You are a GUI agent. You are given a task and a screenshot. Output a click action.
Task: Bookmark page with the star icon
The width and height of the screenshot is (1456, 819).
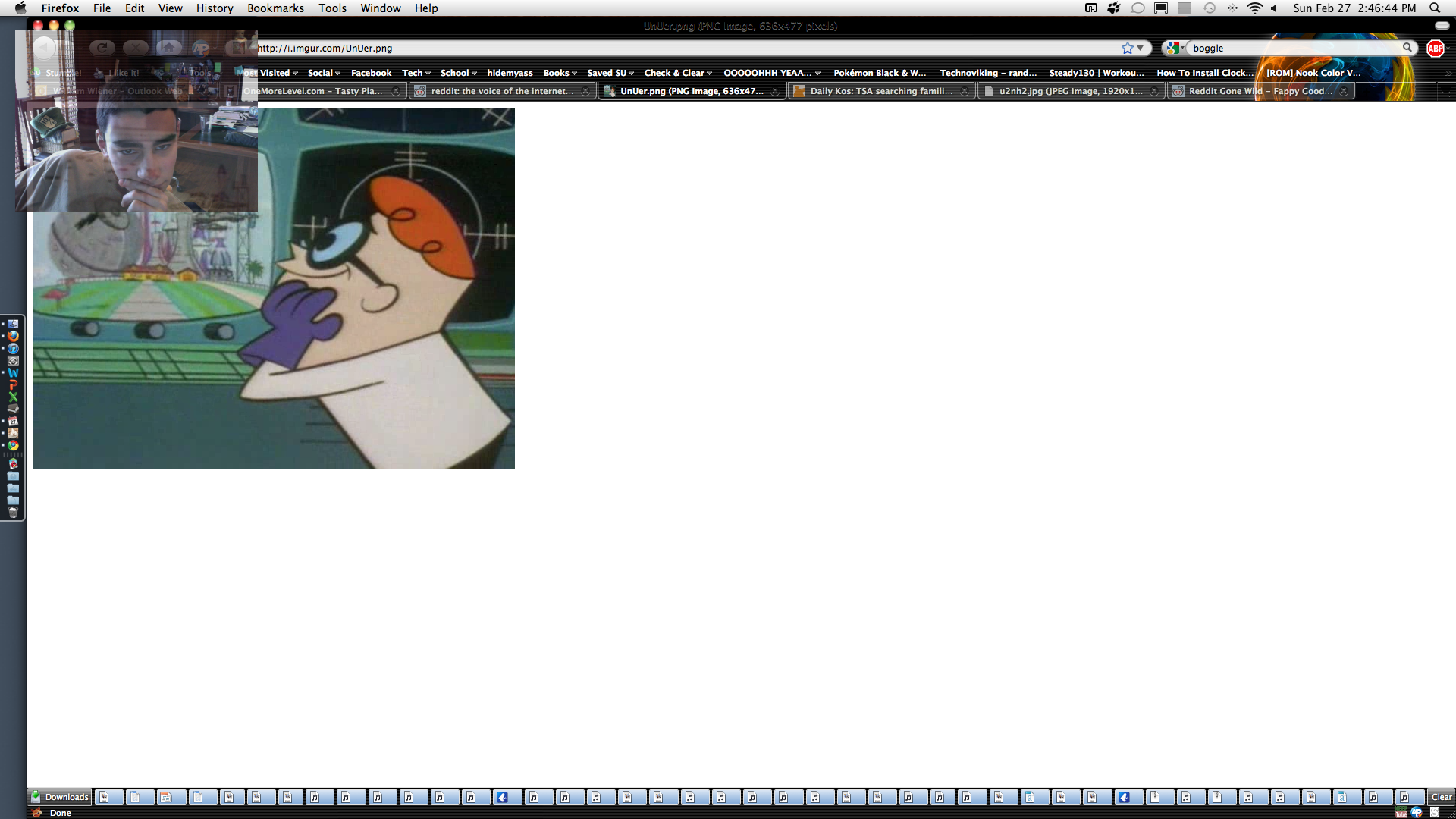click(1127, 49)
